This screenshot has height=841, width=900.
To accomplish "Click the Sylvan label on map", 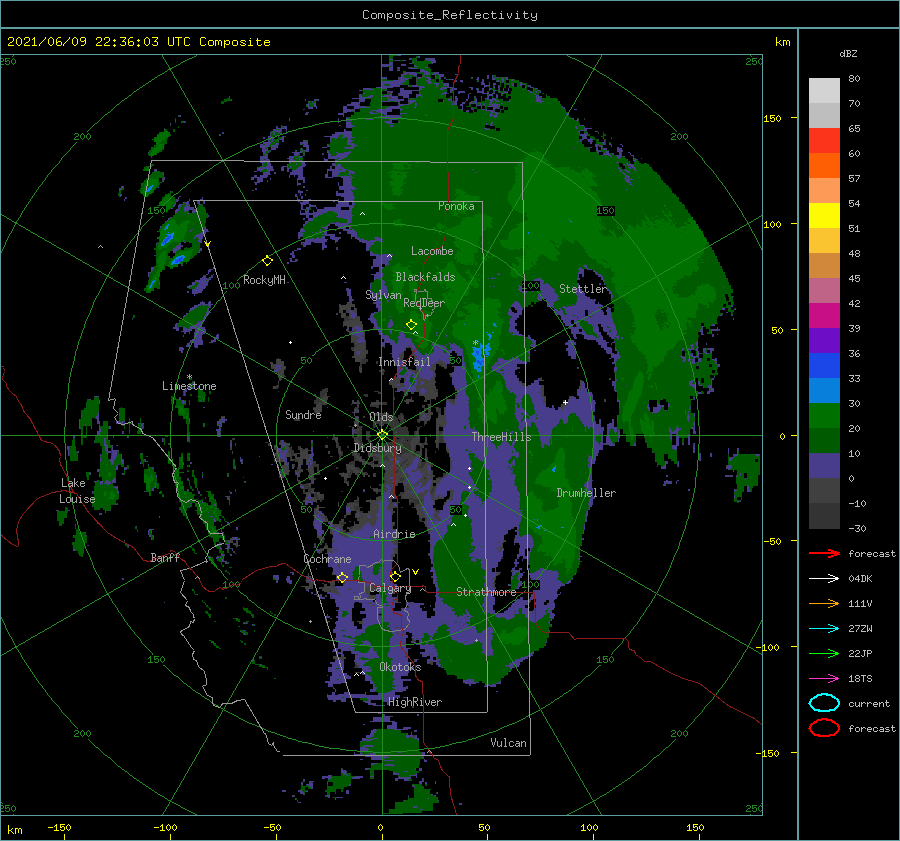I will tap(383, 295).
